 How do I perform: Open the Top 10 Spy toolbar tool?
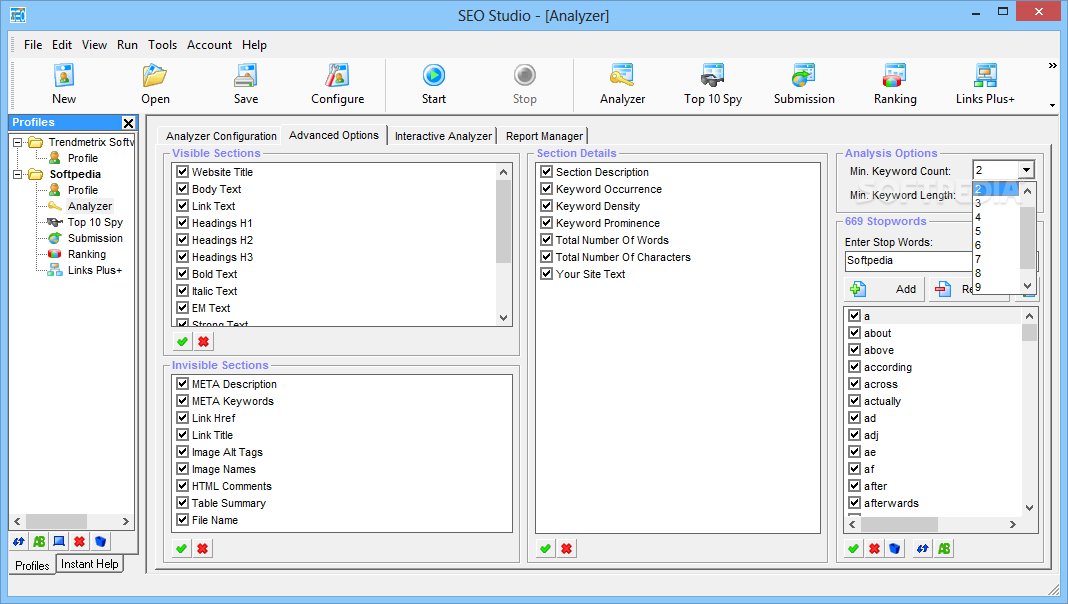[x=713, y=84]
